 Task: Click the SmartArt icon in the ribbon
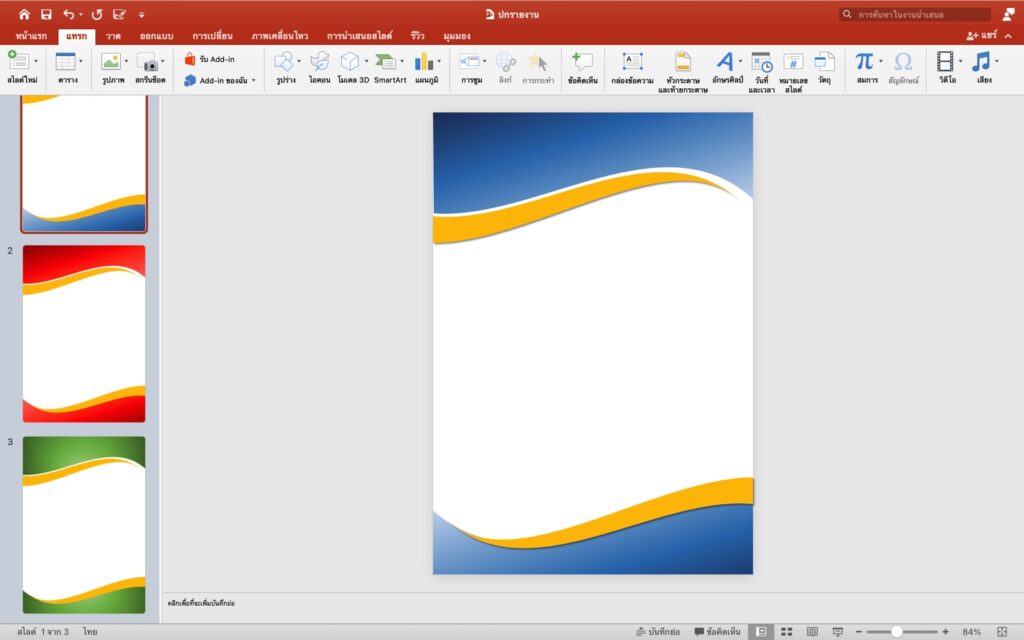click(x=386, y=62)
